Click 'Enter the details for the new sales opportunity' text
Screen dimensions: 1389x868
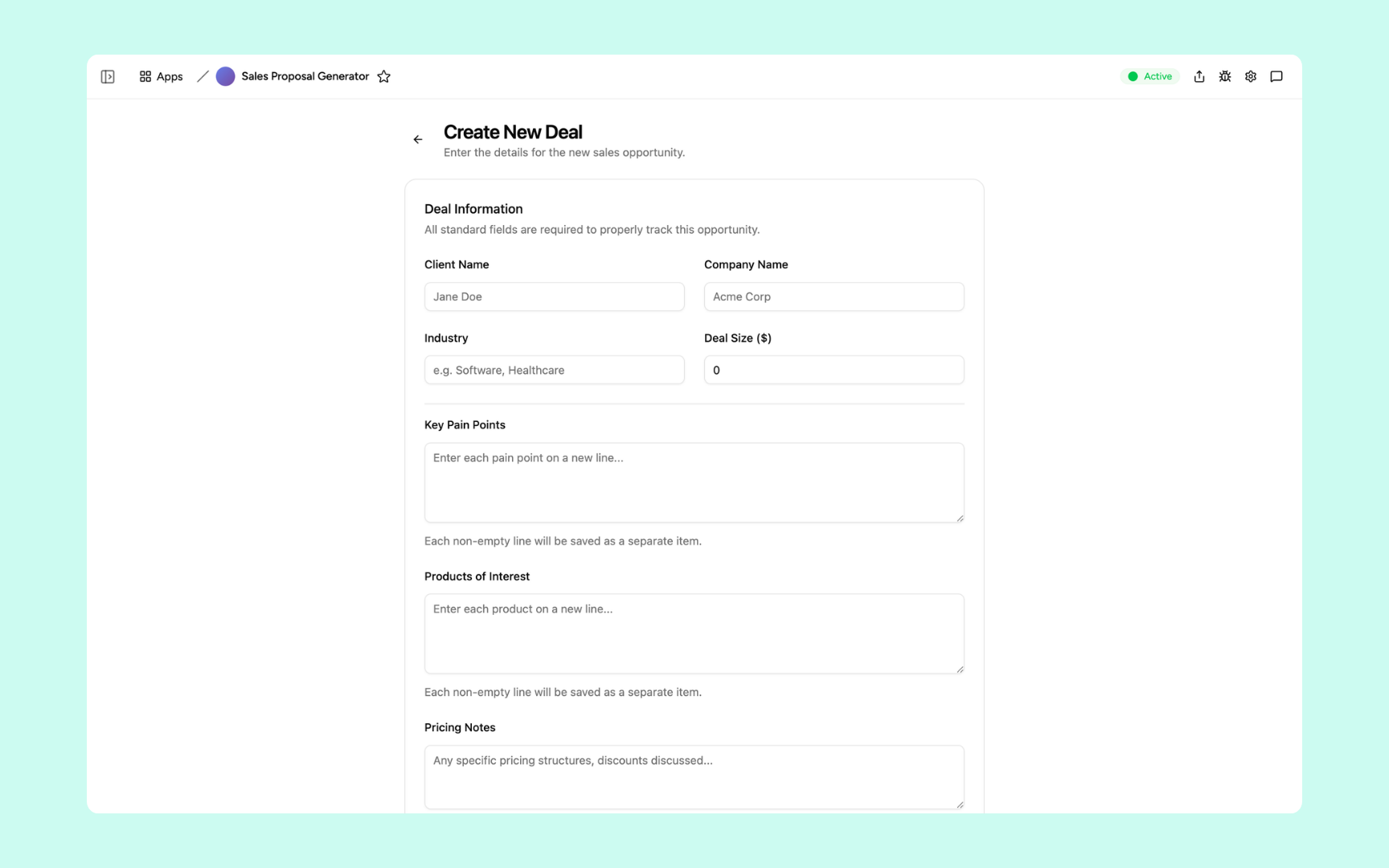564,153
